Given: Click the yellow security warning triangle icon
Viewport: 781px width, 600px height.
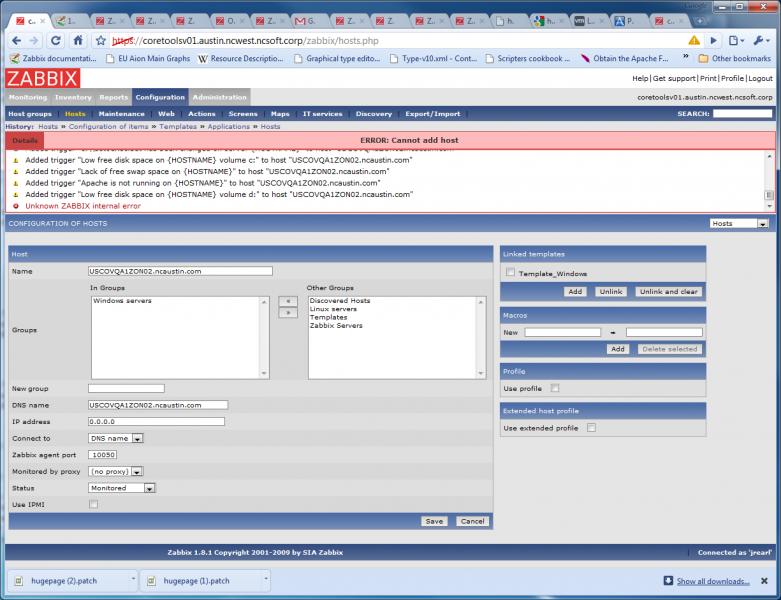Looking at the screenshot, I should tap(694, 40).
